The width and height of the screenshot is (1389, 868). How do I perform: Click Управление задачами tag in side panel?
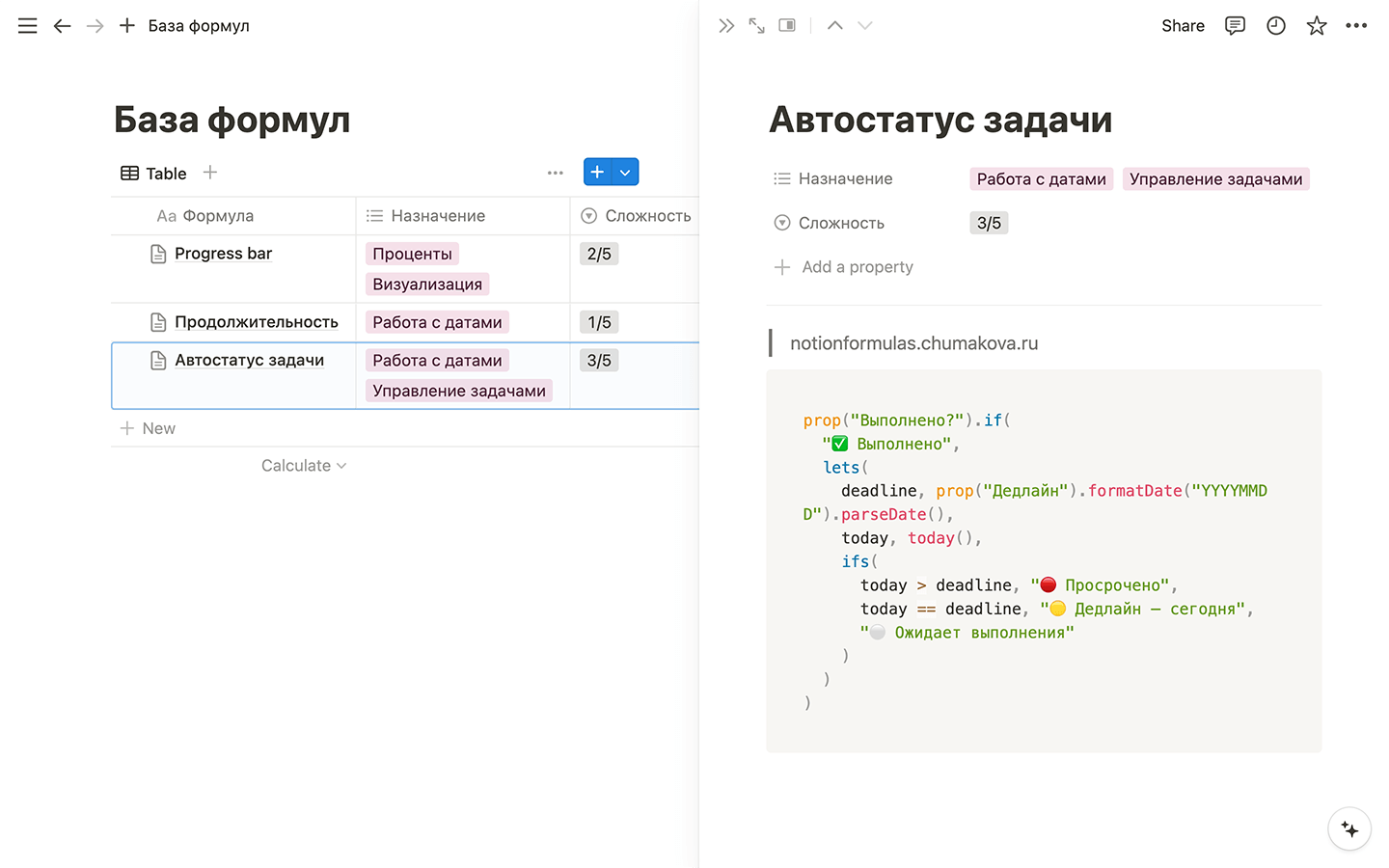[1215, 179]
